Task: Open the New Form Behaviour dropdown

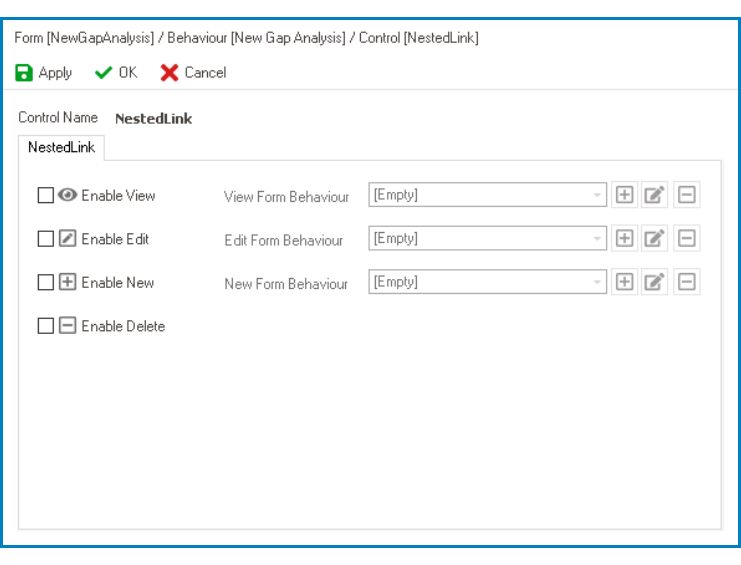Action: coord(487,282)
